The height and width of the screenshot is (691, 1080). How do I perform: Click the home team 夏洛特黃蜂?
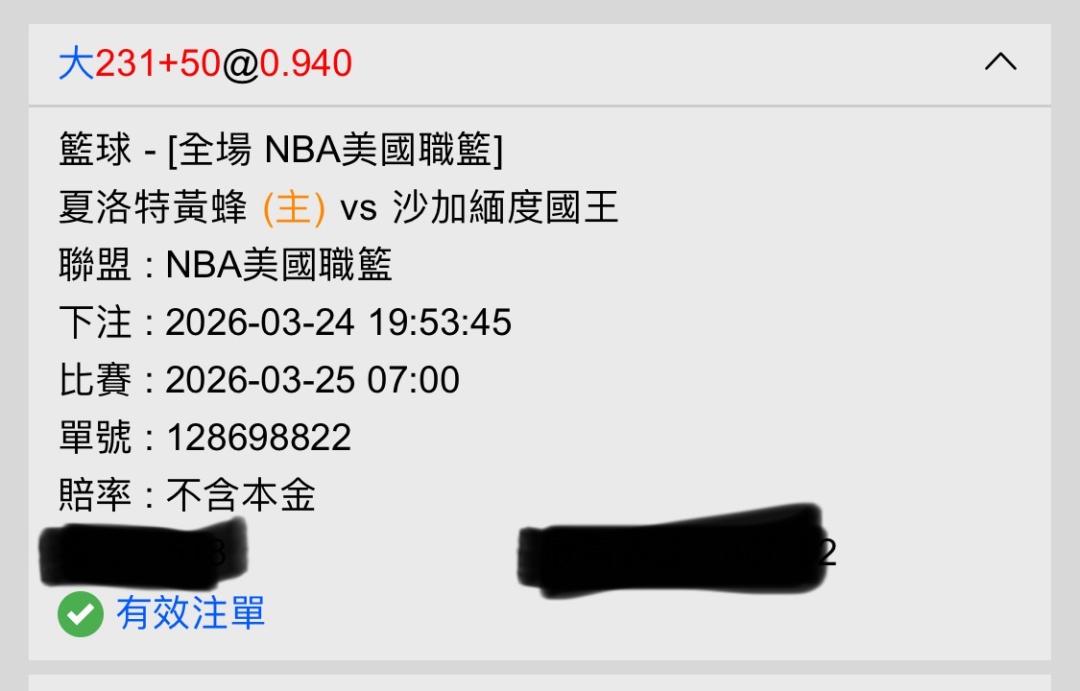pos(153,207)
